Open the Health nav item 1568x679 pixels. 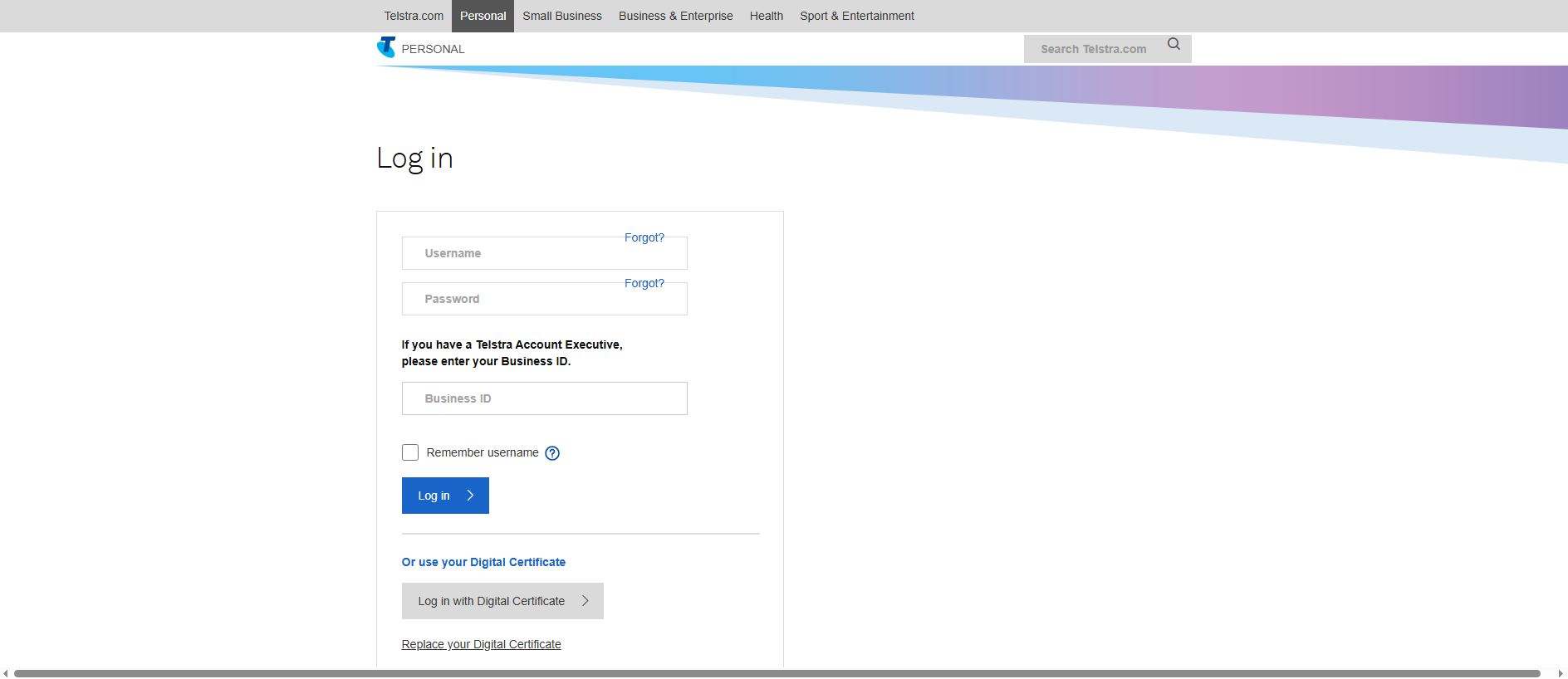coord(767,16)
